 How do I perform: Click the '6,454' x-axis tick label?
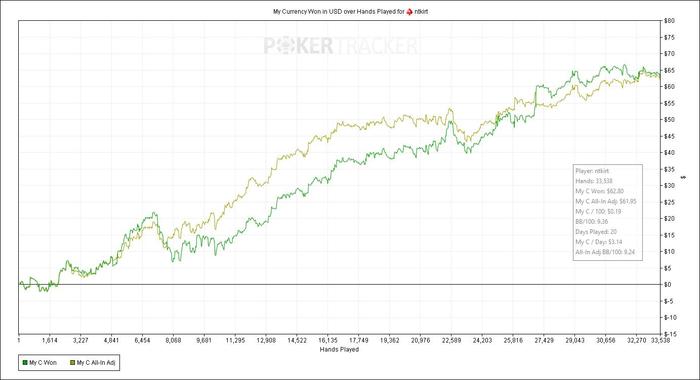click(142, 341)
